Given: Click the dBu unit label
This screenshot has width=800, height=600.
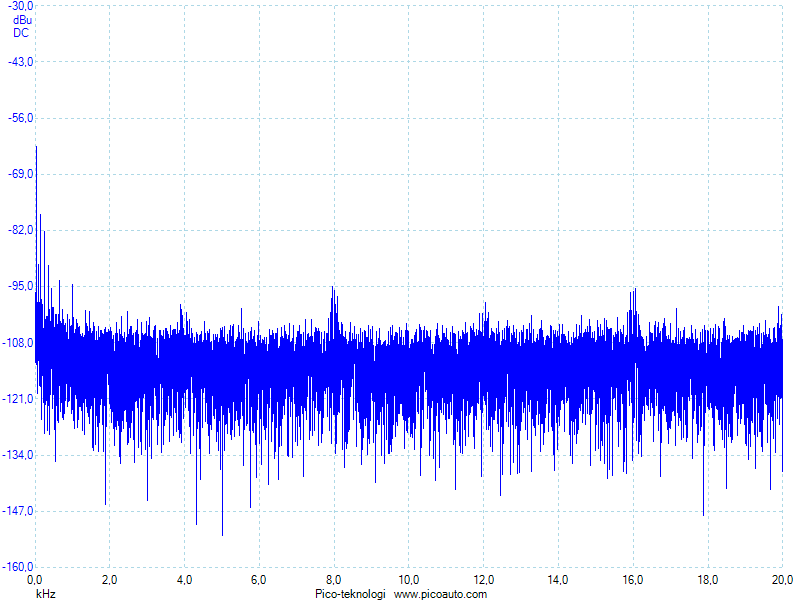Looking at the screenshot, I should point(22,20).
